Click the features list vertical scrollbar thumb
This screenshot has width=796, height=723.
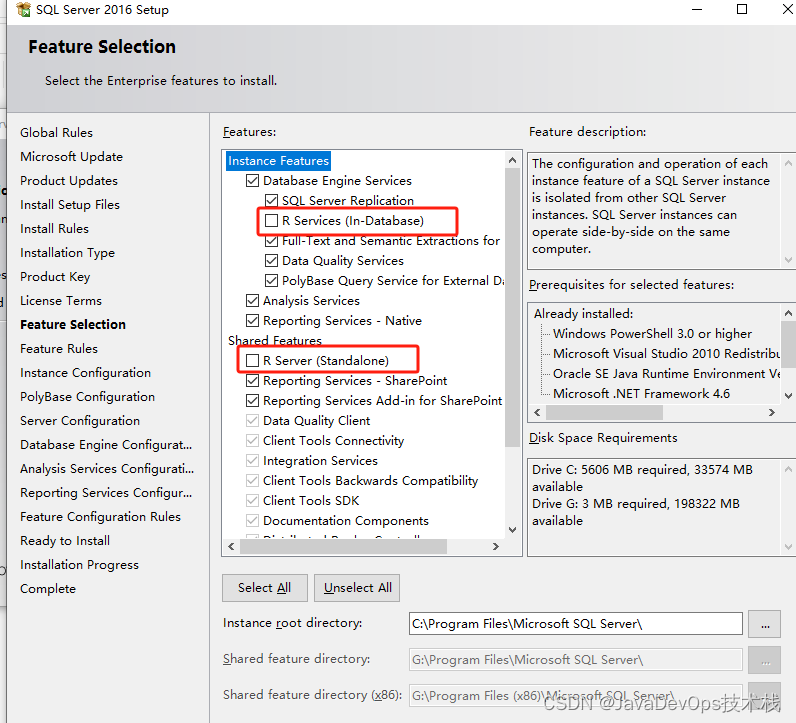click(512, 308)
